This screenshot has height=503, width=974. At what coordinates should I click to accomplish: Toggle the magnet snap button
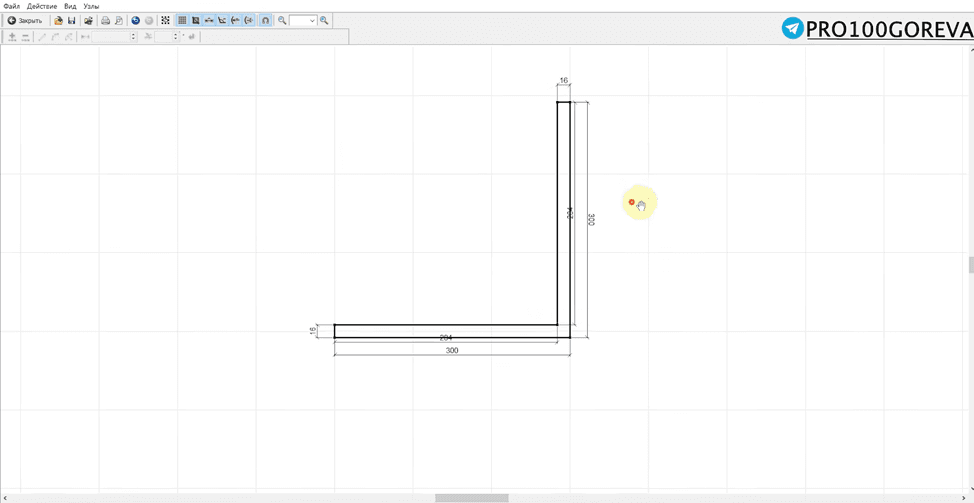[x=265, y=20]
